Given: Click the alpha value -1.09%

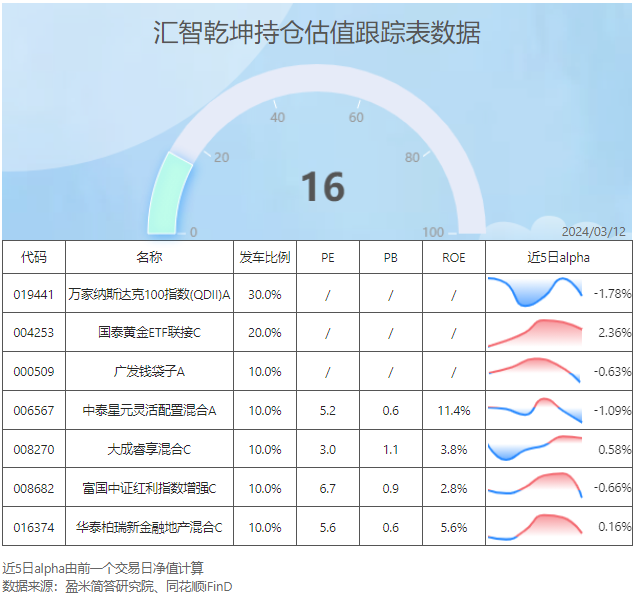Looking at the screenshot, I should click(612, 411).
